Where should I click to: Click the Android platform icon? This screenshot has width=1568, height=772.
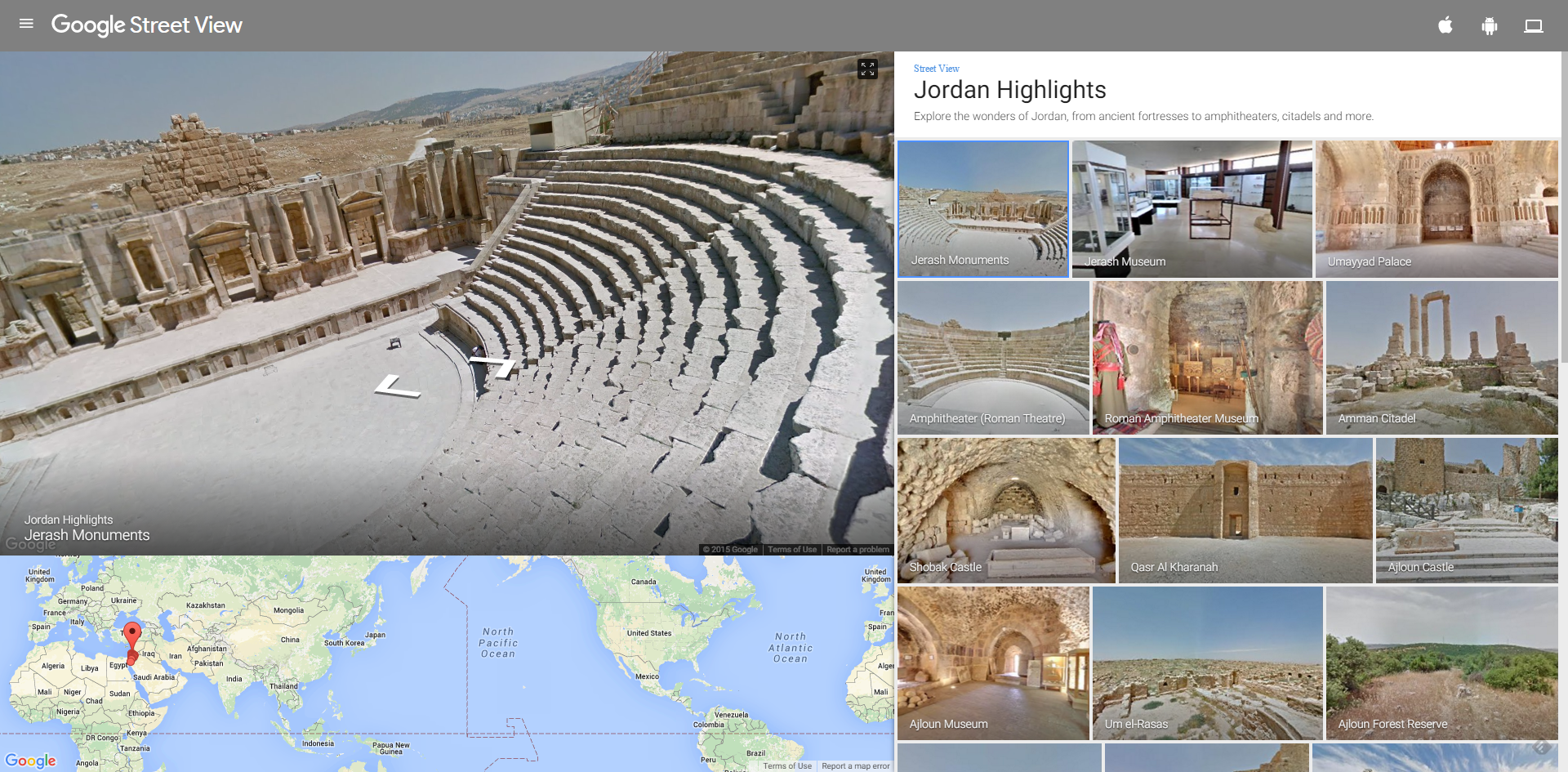coord(1489,26)
